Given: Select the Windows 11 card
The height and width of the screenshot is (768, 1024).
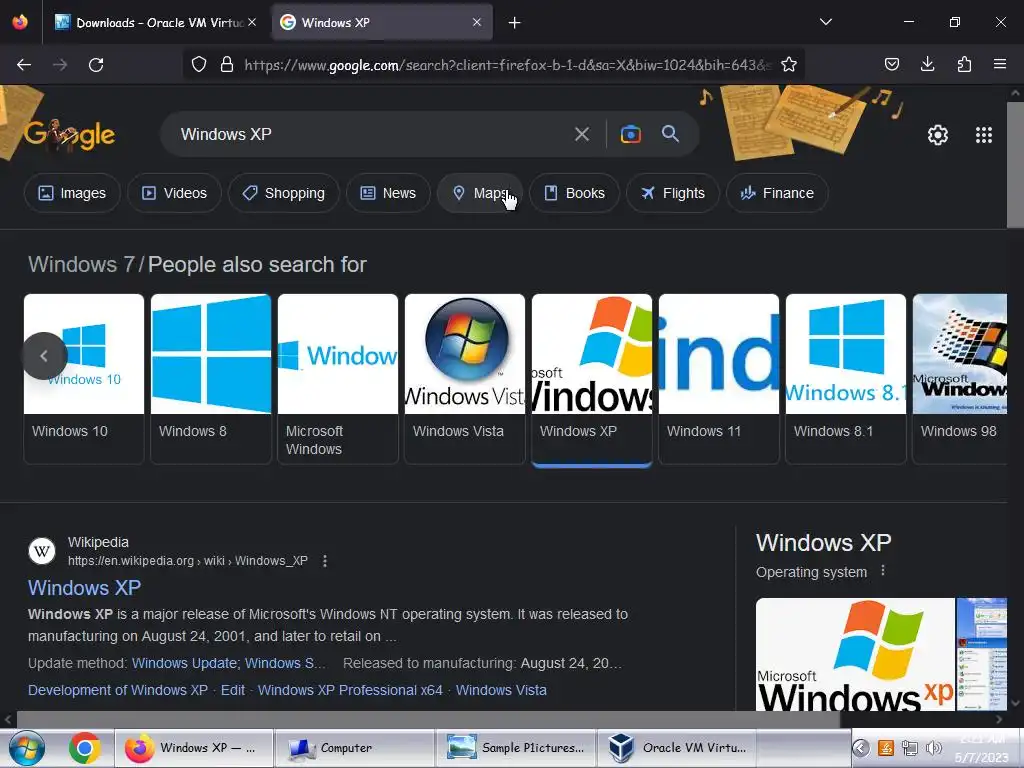Looking at the screenshot, I should (x=719, y=379).
